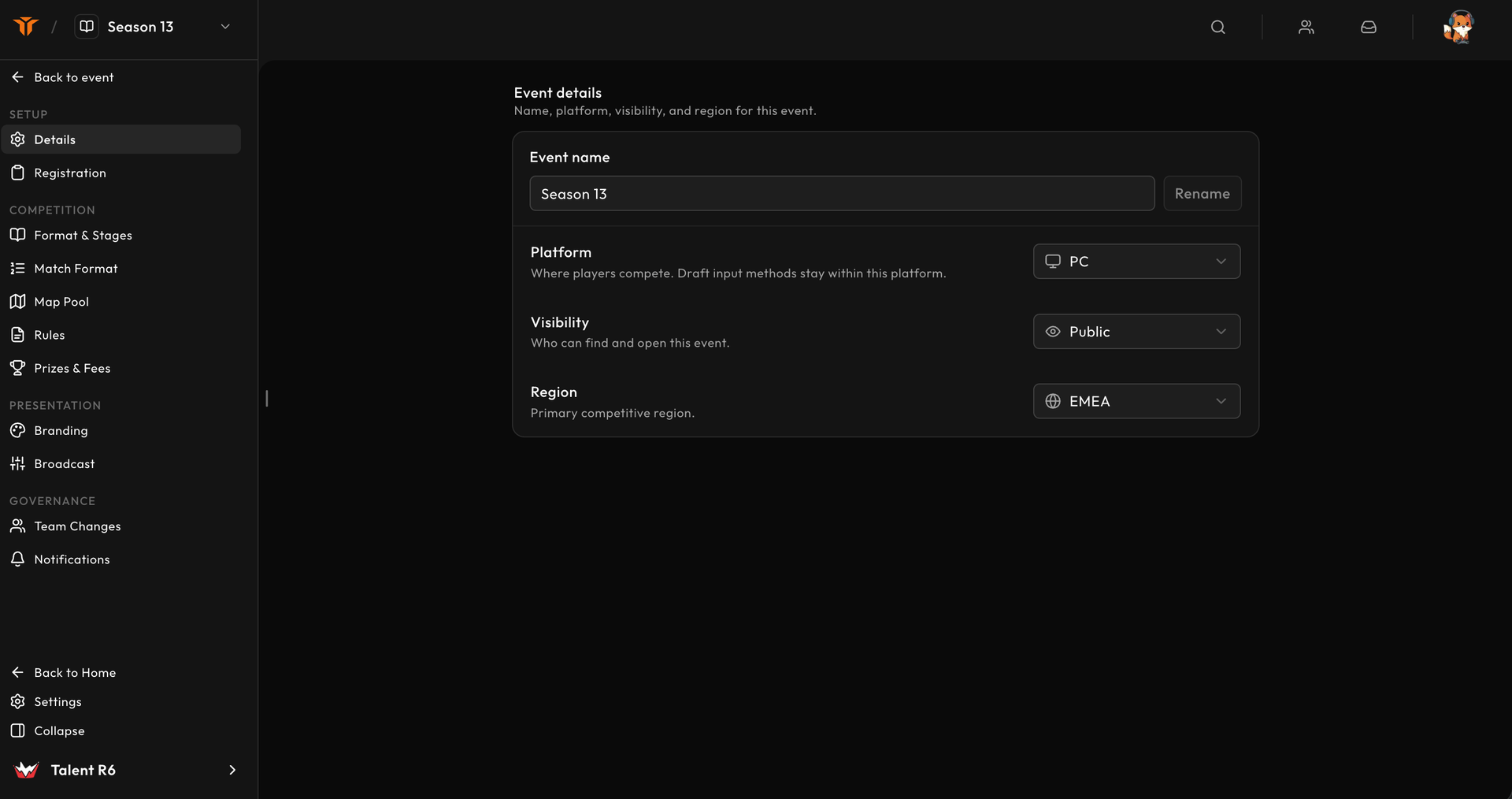This screenshot has width=1512, height=799.
Task: Click the Branding palette icon
Action: point(17,430)
